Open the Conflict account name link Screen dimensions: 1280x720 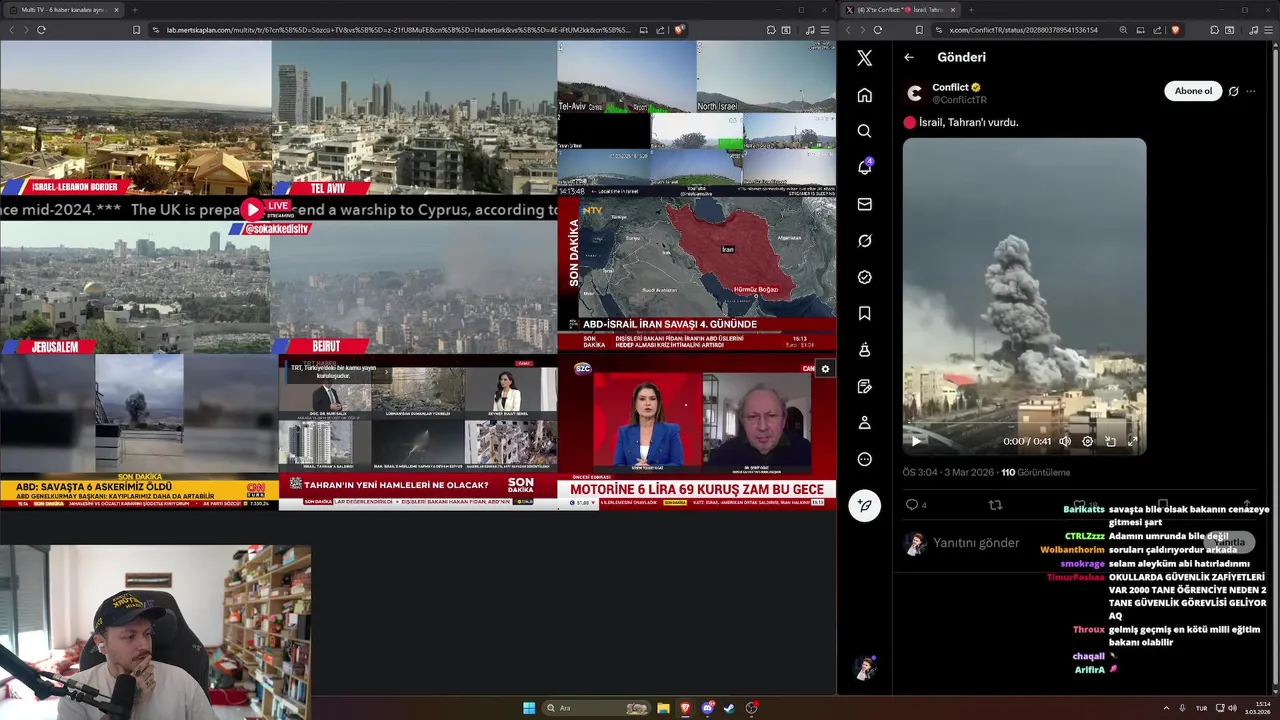(951, 87)
